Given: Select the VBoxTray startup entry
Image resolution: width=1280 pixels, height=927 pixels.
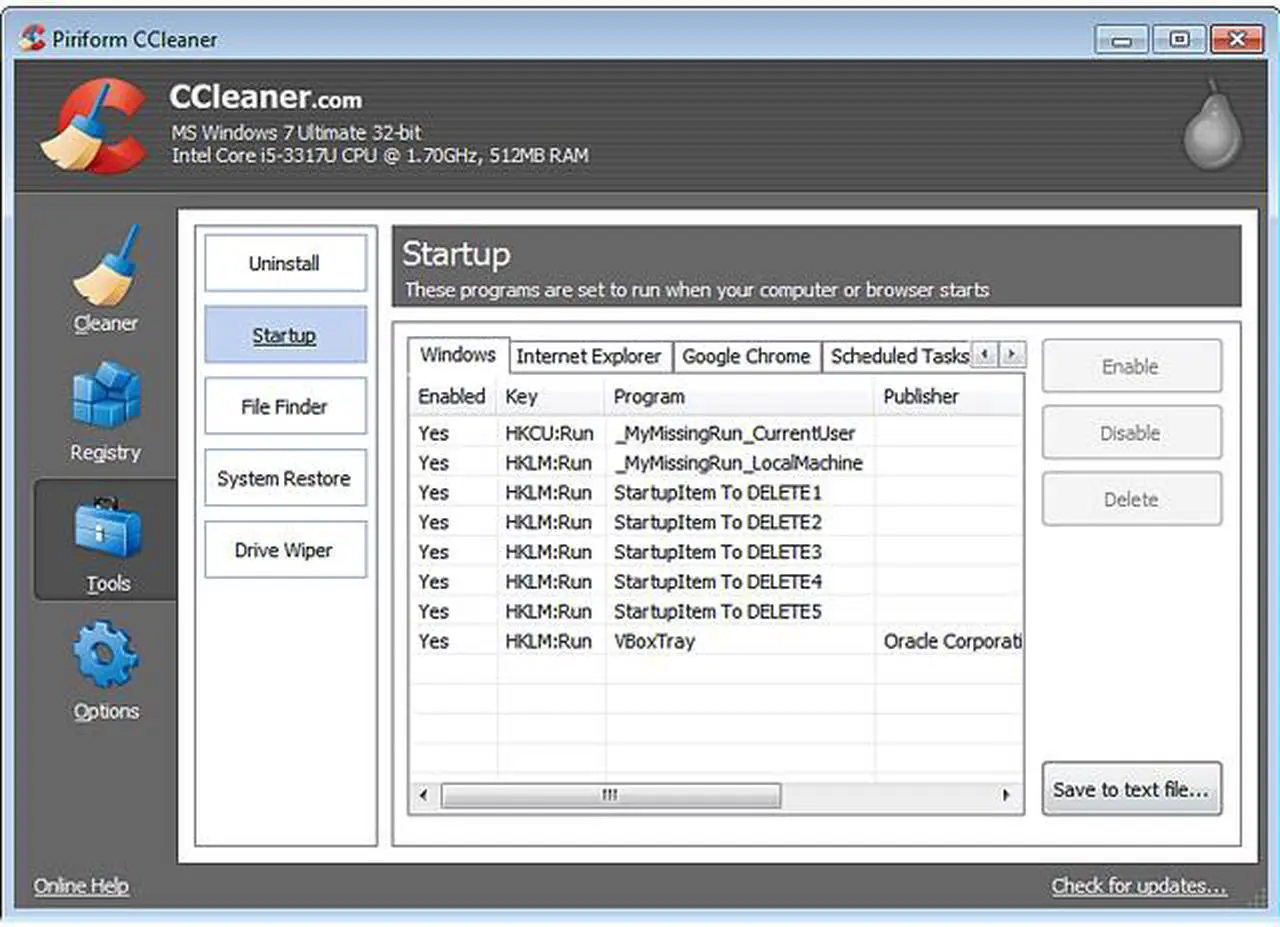Looking at the screenshot, I should tap(654, 641).
